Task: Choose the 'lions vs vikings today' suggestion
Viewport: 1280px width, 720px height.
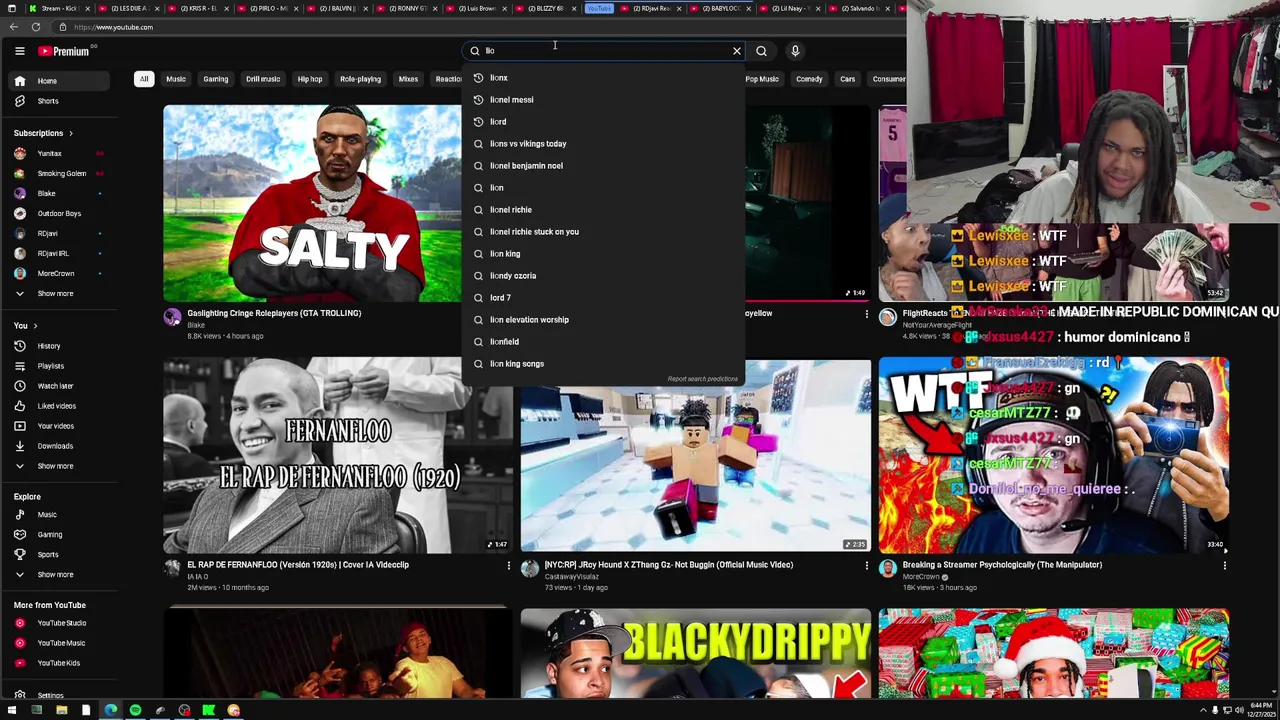Action: coord(605,144)
